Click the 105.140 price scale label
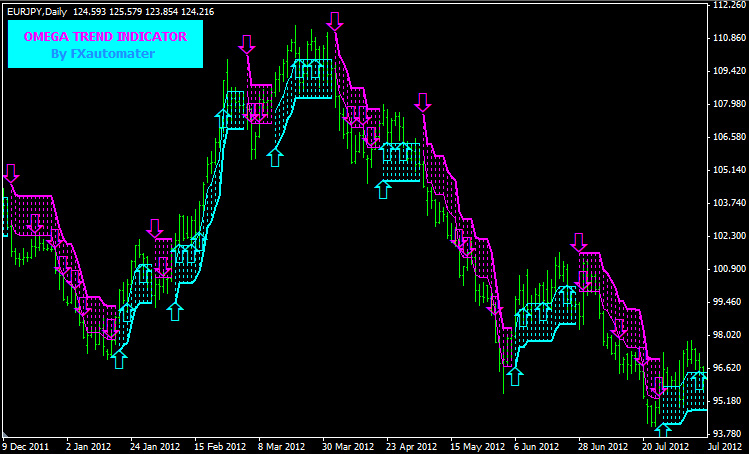Viewport: 749px width, 454px height. click(x=728, y=170)
